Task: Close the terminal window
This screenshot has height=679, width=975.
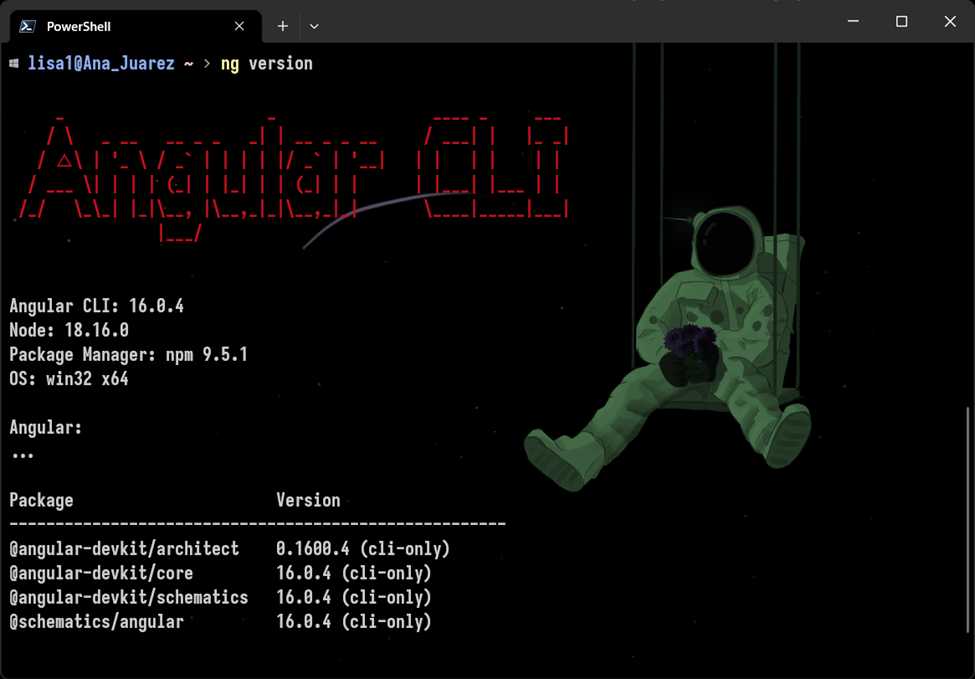Action: [x=950, y=21]
